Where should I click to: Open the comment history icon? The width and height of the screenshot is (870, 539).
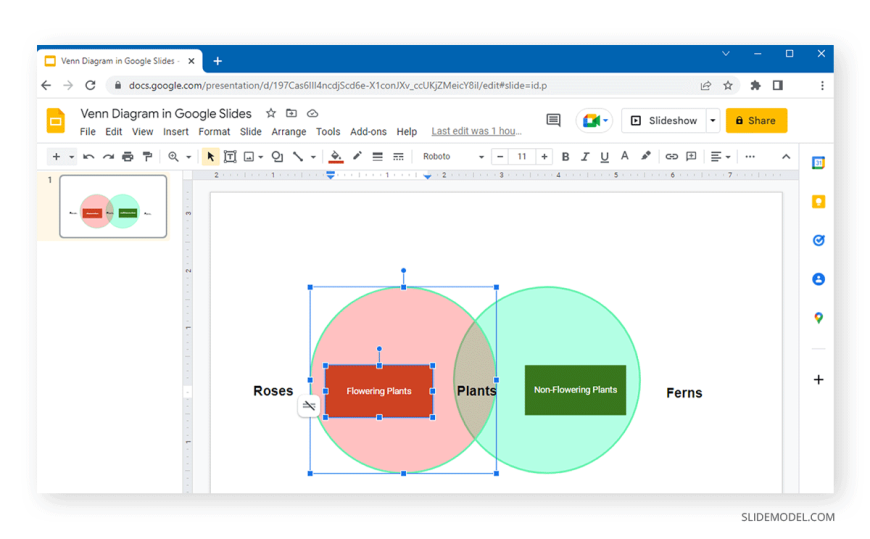pyautogui.click(x=553, y=120)
